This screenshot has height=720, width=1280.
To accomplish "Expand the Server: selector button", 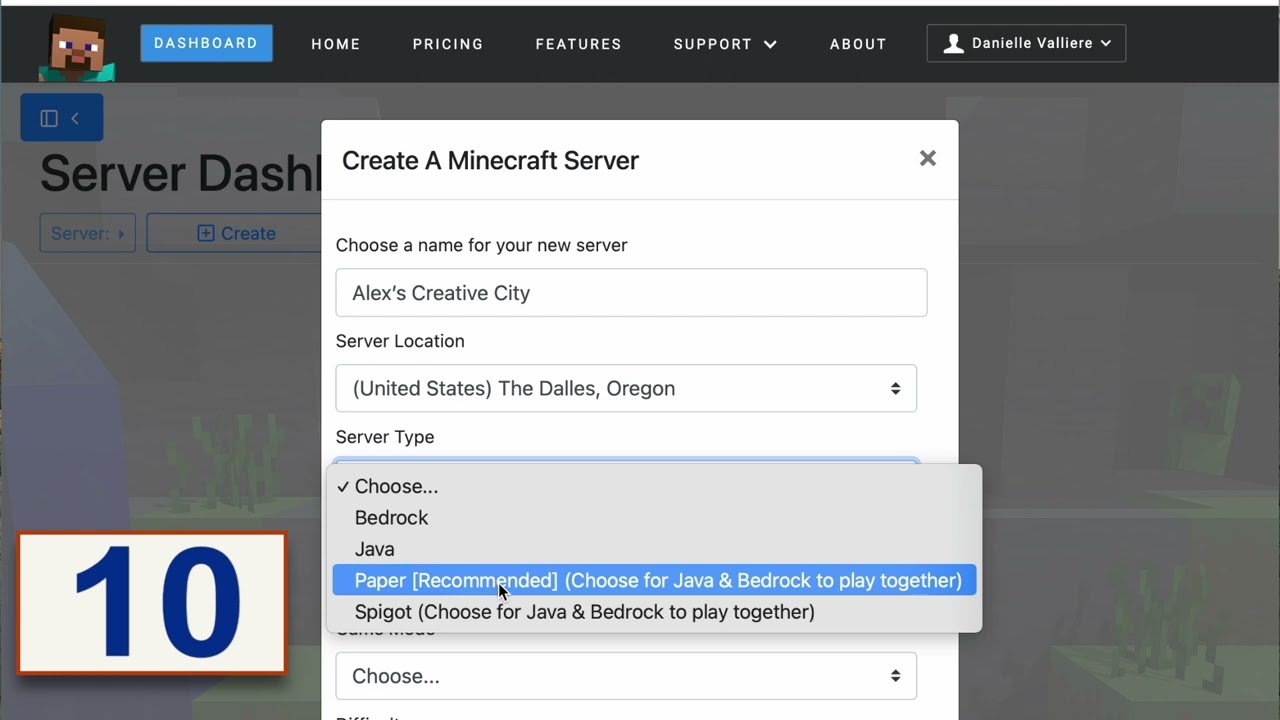I will click(87, 233).
